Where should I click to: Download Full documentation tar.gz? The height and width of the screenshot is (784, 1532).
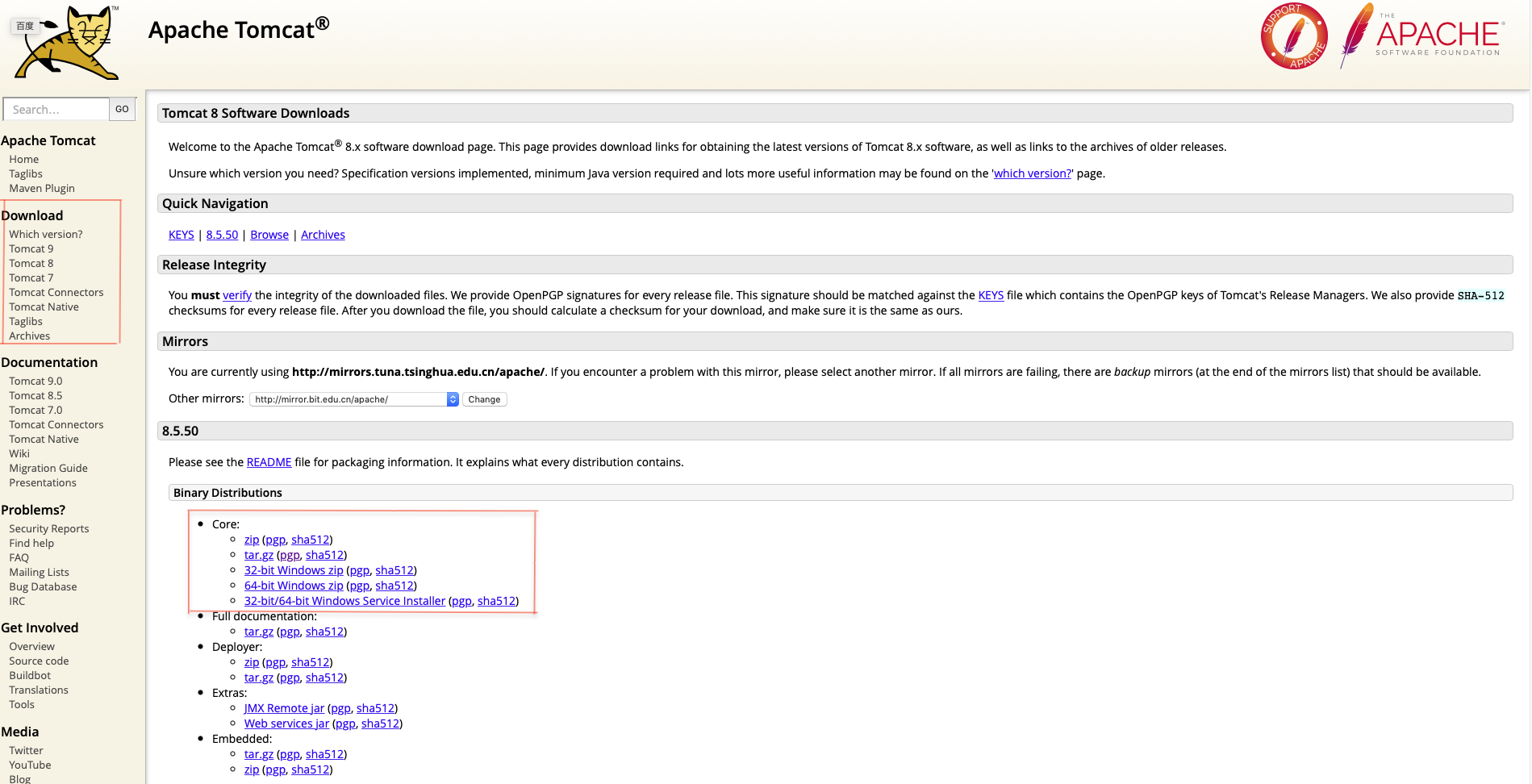pos(259,632)
